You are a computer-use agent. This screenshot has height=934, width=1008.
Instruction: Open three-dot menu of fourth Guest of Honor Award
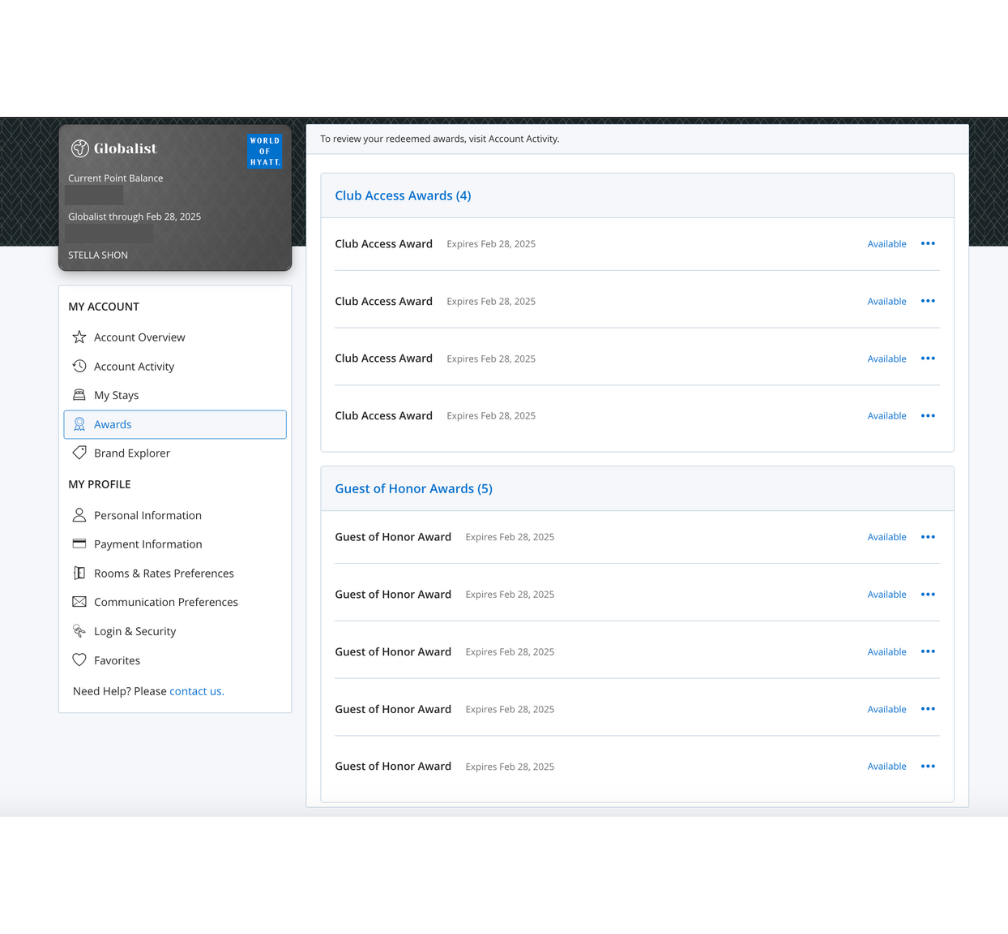click(x=928, y=709)
